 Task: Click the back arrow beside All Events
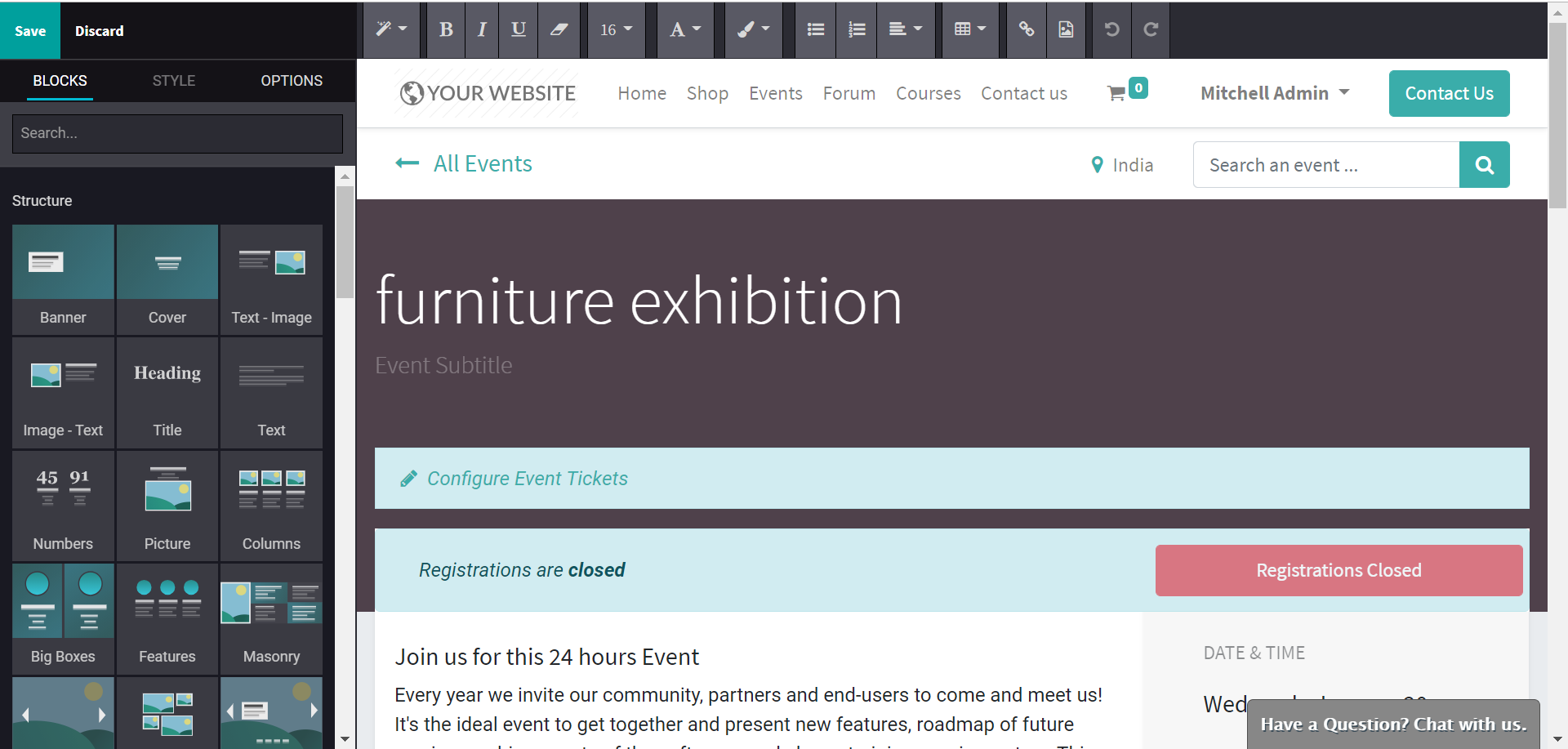click(x=408, y=163)
